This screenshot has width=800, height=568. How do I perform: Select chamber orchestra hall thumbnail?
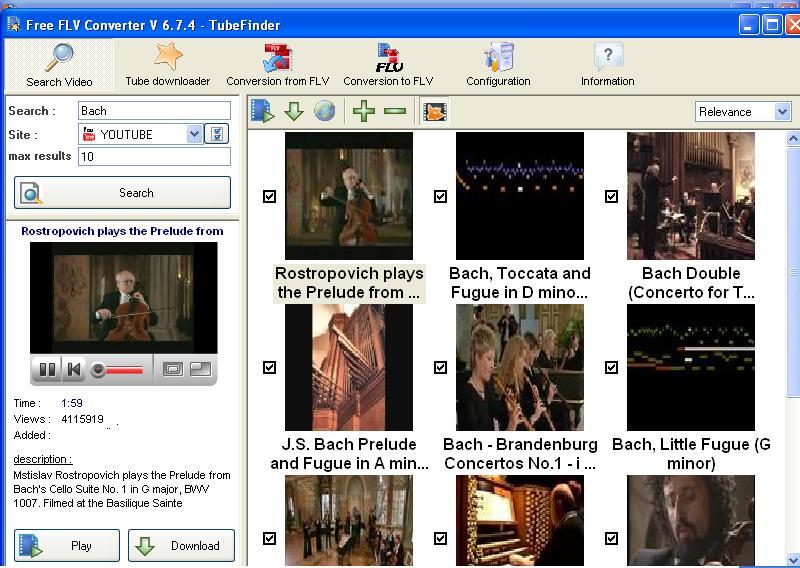349,521
